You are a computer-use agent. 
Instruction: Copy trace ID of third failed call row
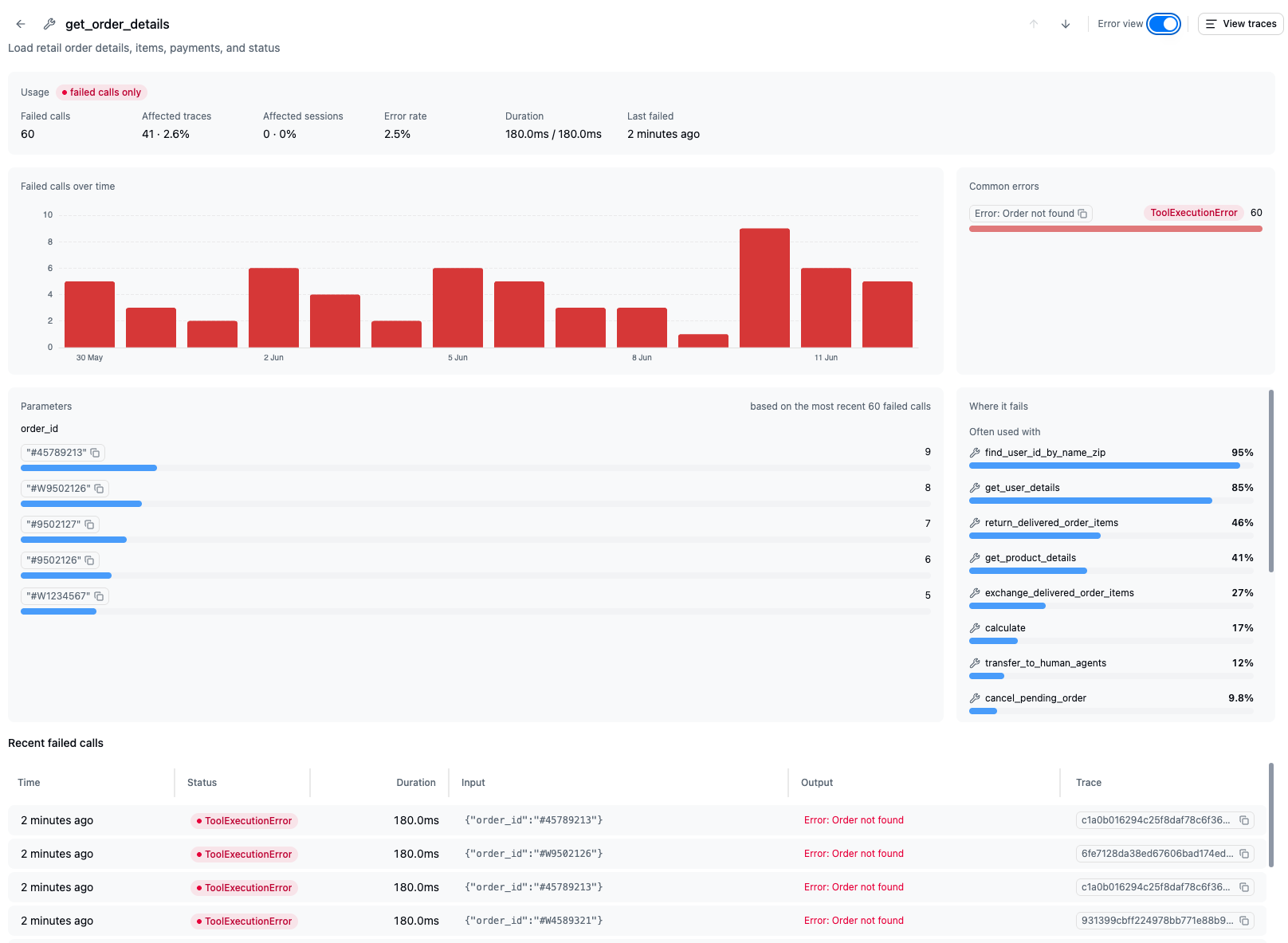tap(1244, 887)
